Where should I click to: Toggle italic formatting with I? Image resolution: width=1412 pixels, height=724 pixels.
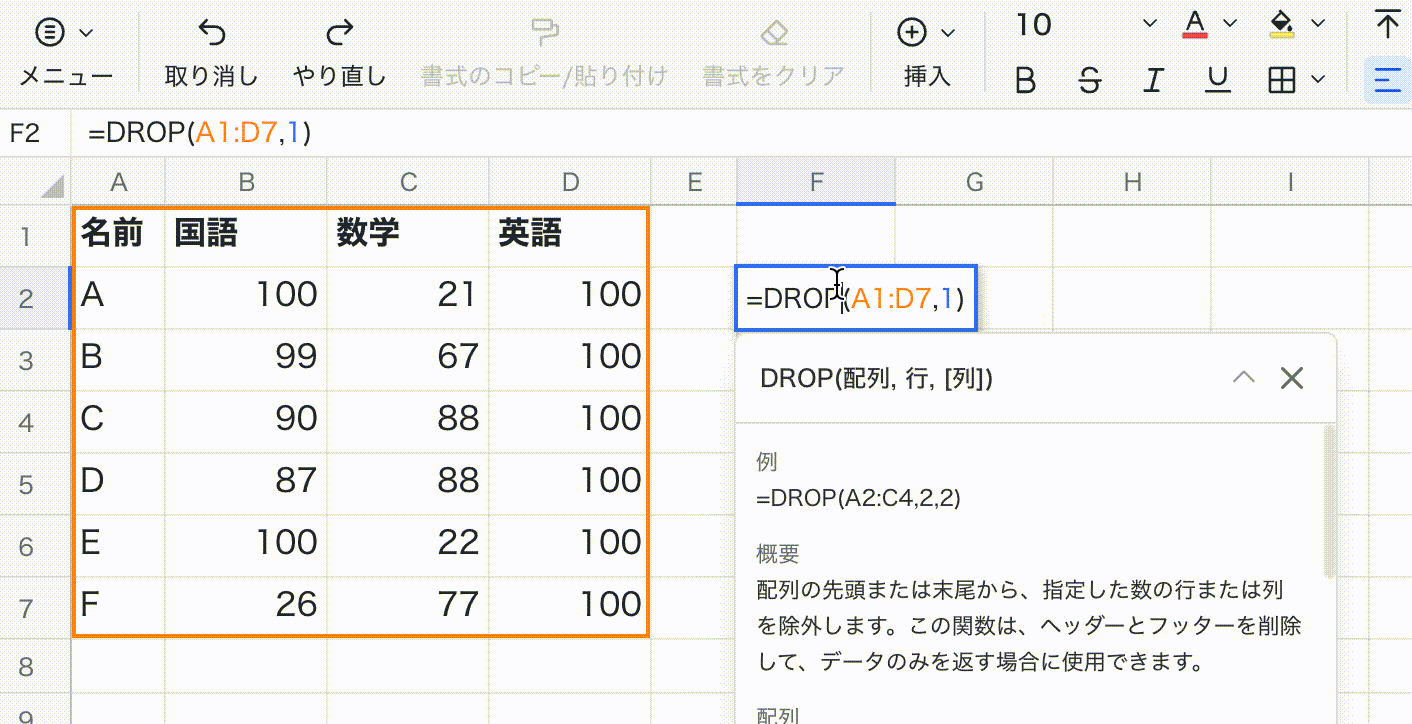coord(1154,80)
